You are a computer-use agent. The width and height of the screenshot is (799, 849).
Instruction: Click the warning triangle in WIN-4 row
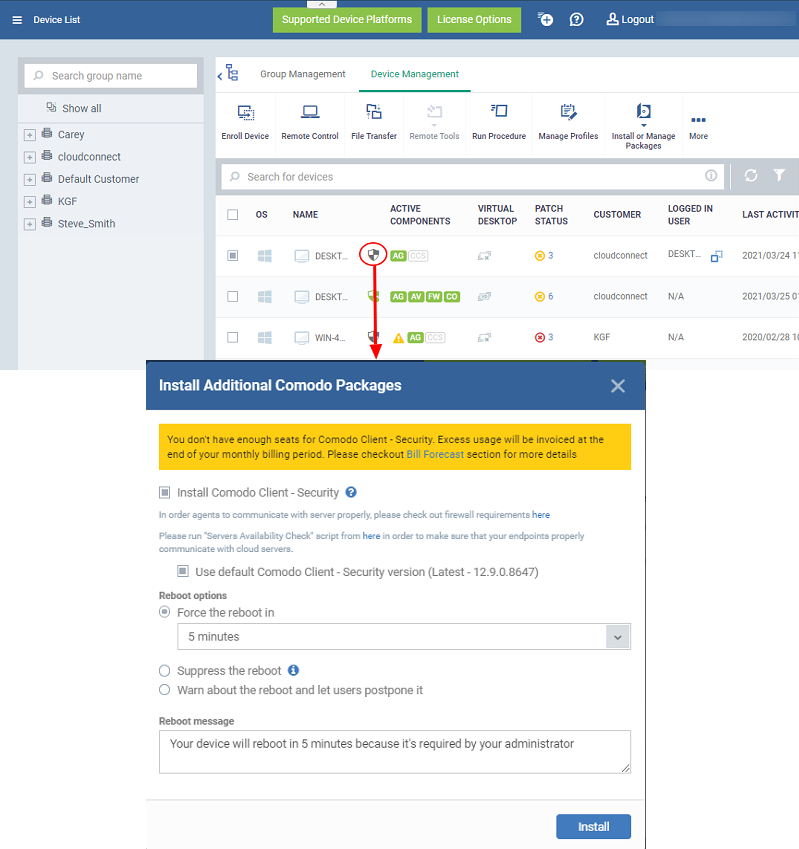pos(398,338)
